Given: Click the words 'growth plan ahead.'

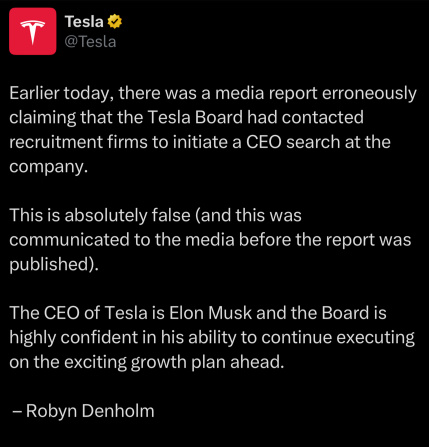Looking at the screenshot, I should coord(207,362).
